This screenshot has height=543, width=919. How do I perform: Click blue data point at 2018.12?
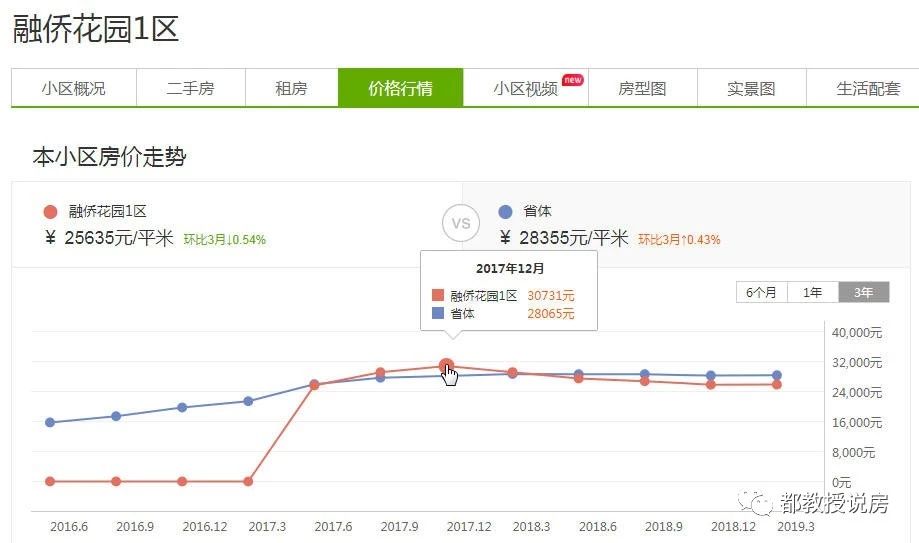point(711,375)
